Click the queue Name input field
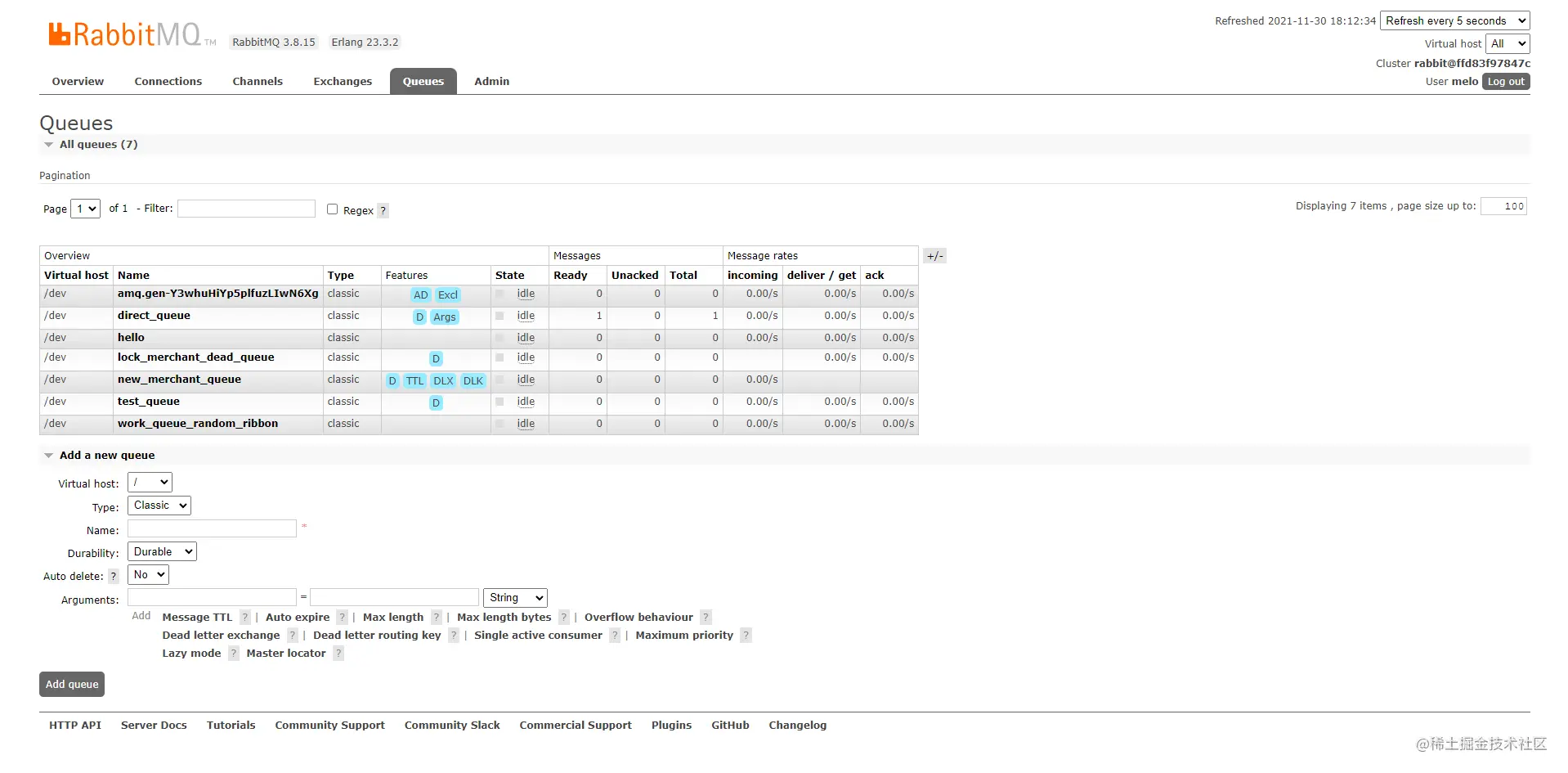 [212, 528]
